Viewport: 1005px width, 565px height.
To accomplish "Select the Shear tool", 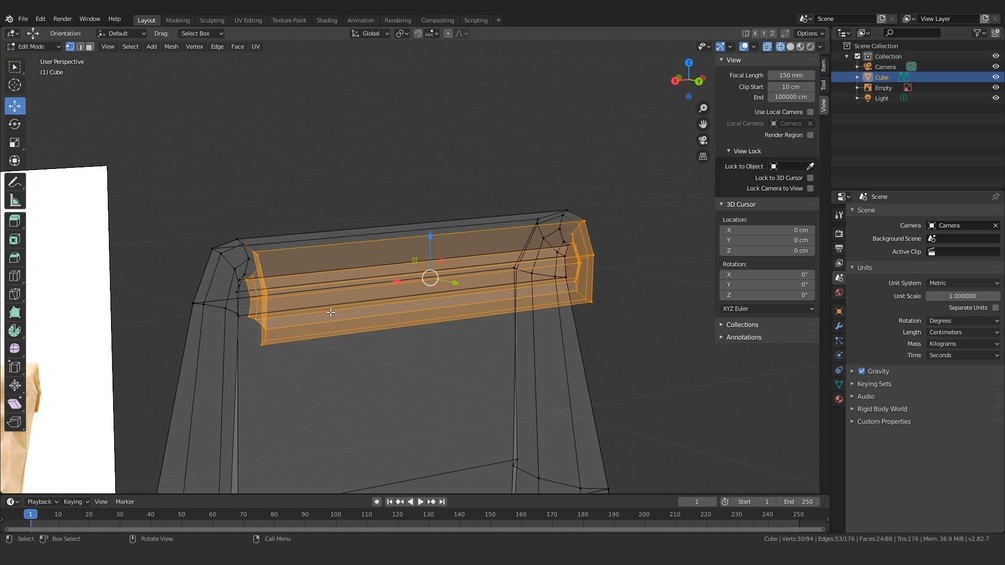I will [x=15, y=404].
